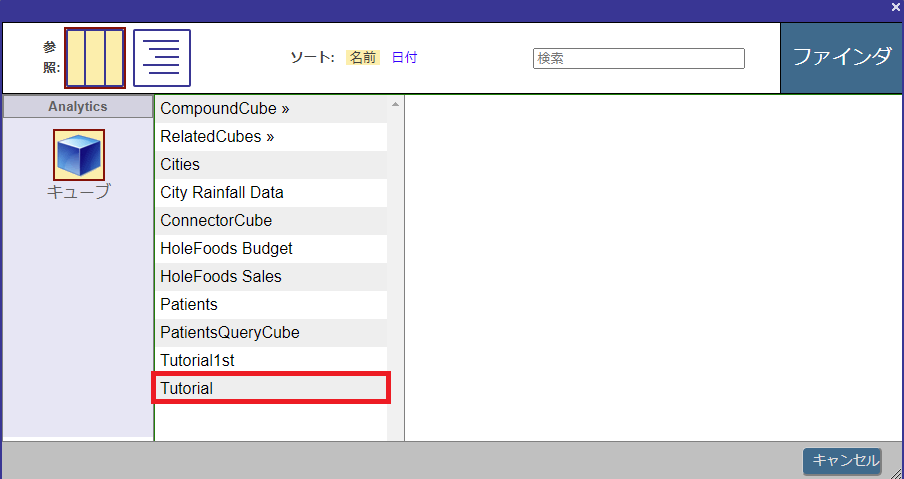The height and width of the screenshot is (479, 904).
Task: Select the Patients cube
Action: (189, 304)
